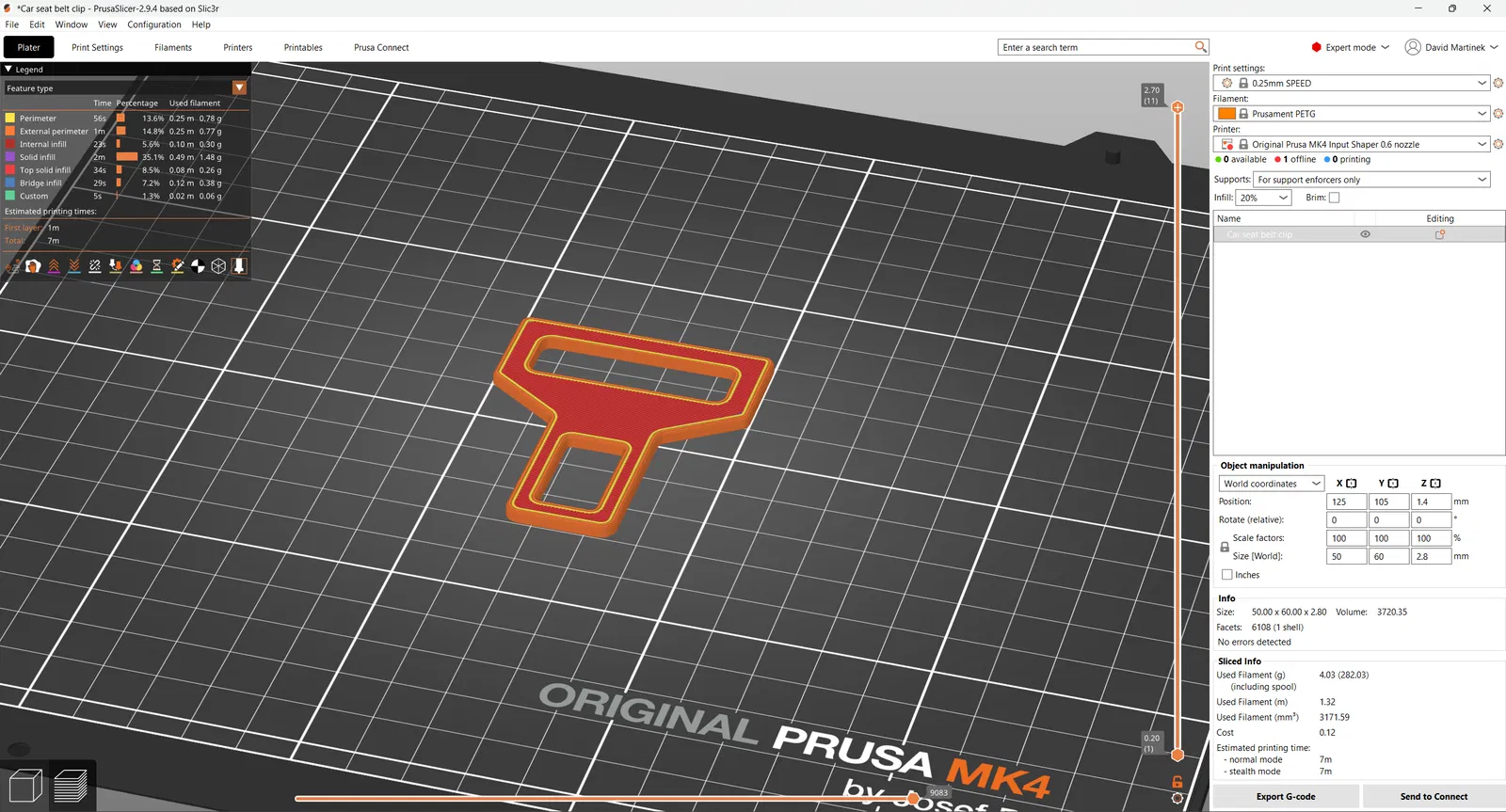1506x812 pixels.
Task: Click the Position X input field
Action: point(1346,502)
